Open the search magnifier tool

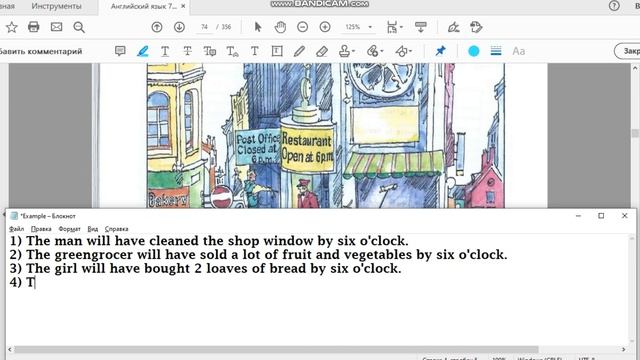click(79, 27)
